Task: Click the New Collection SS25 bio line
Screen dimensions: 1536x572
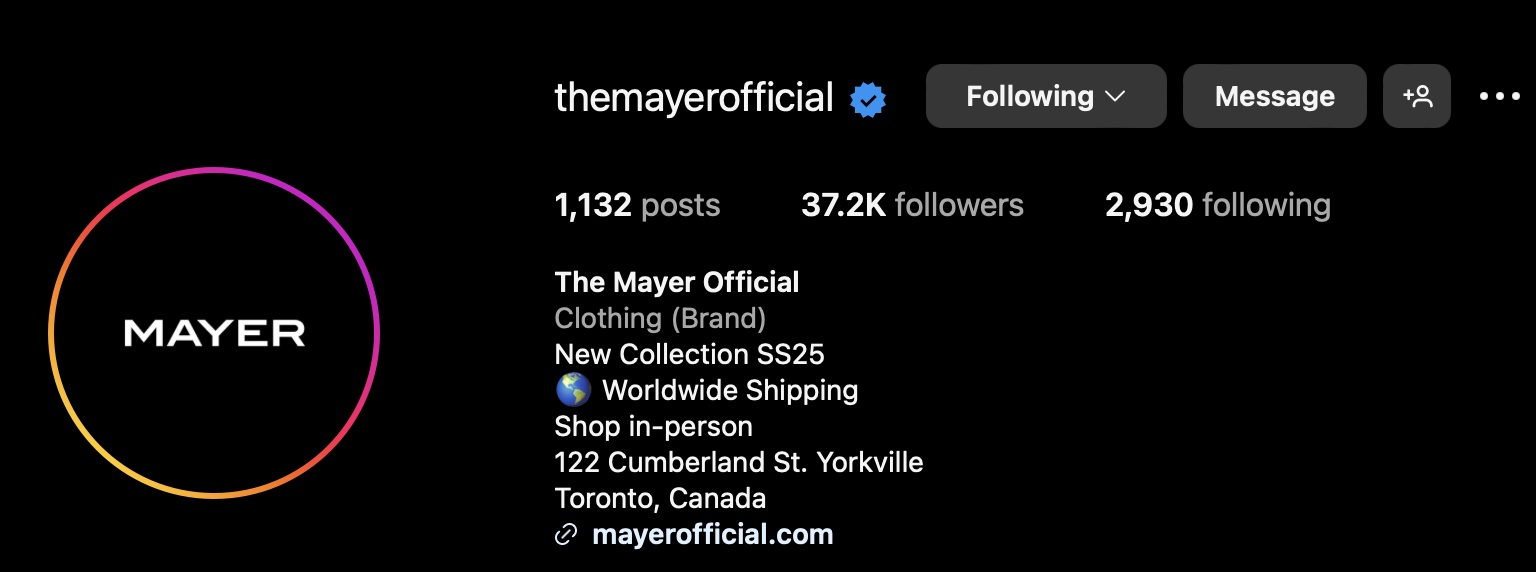Action: tap(689, 354)
